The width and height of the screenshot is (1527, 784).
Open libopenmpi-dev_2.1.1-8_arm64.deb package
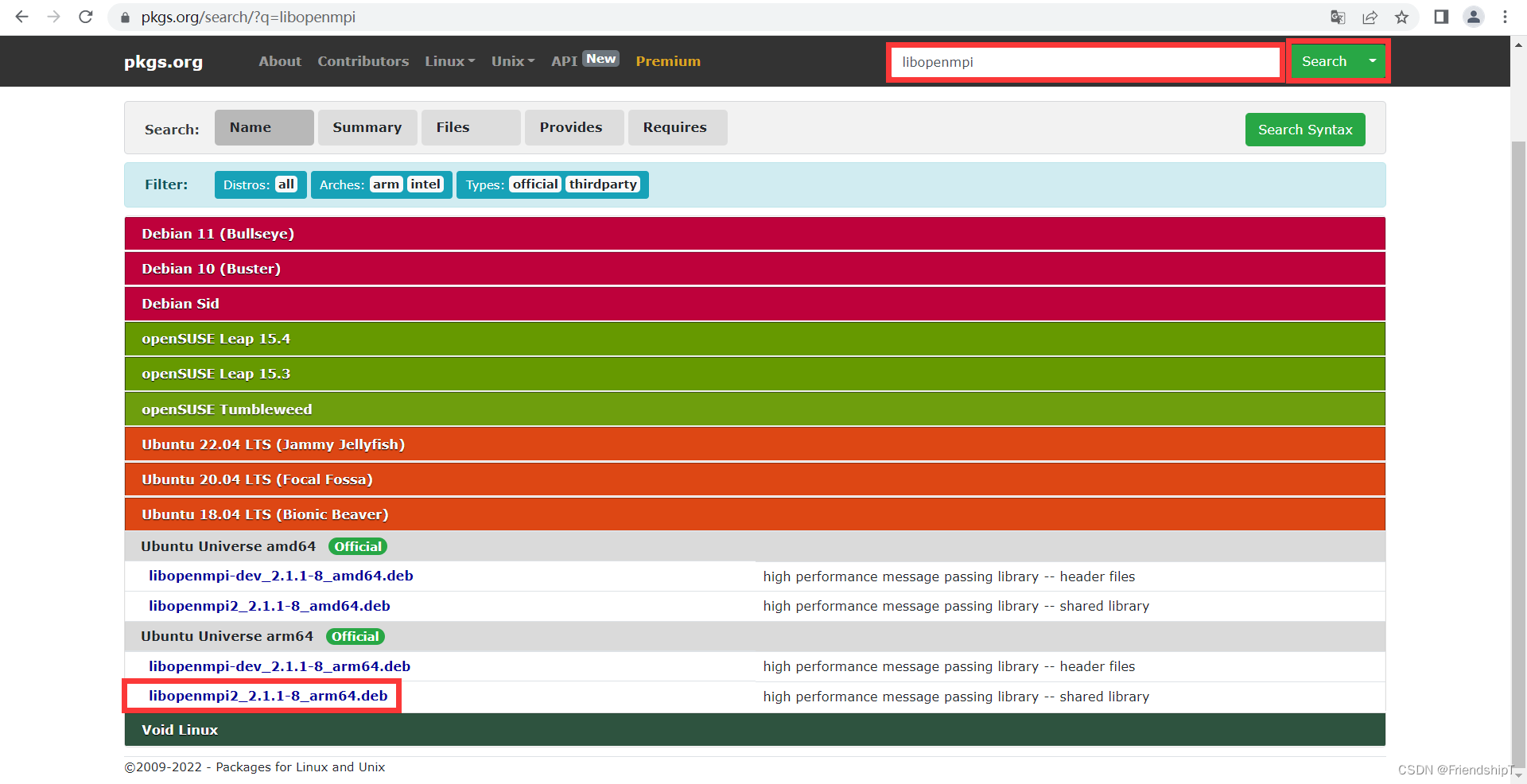pyautogui.click(x=279, y=666)
